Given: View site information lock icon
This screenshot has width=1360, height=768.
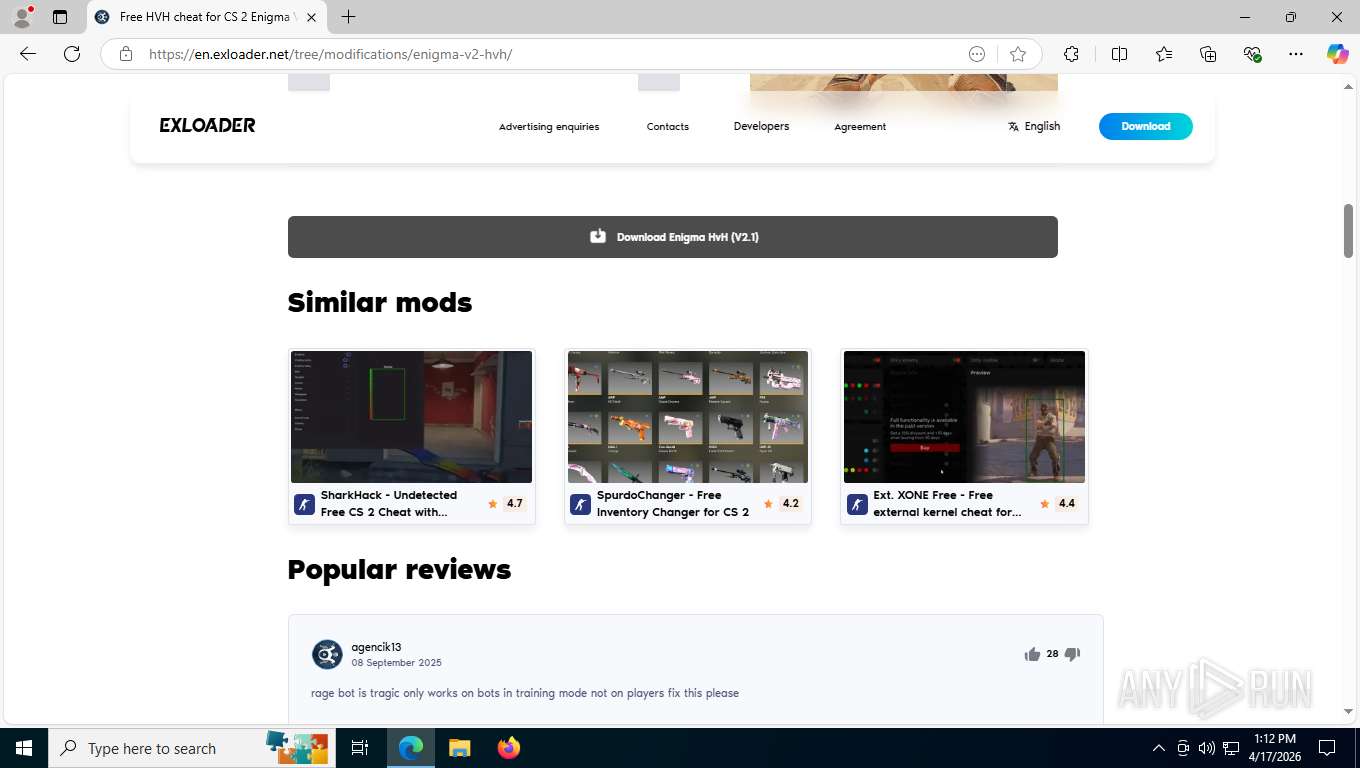Looking at the screenshot, I should click(125, 54).
